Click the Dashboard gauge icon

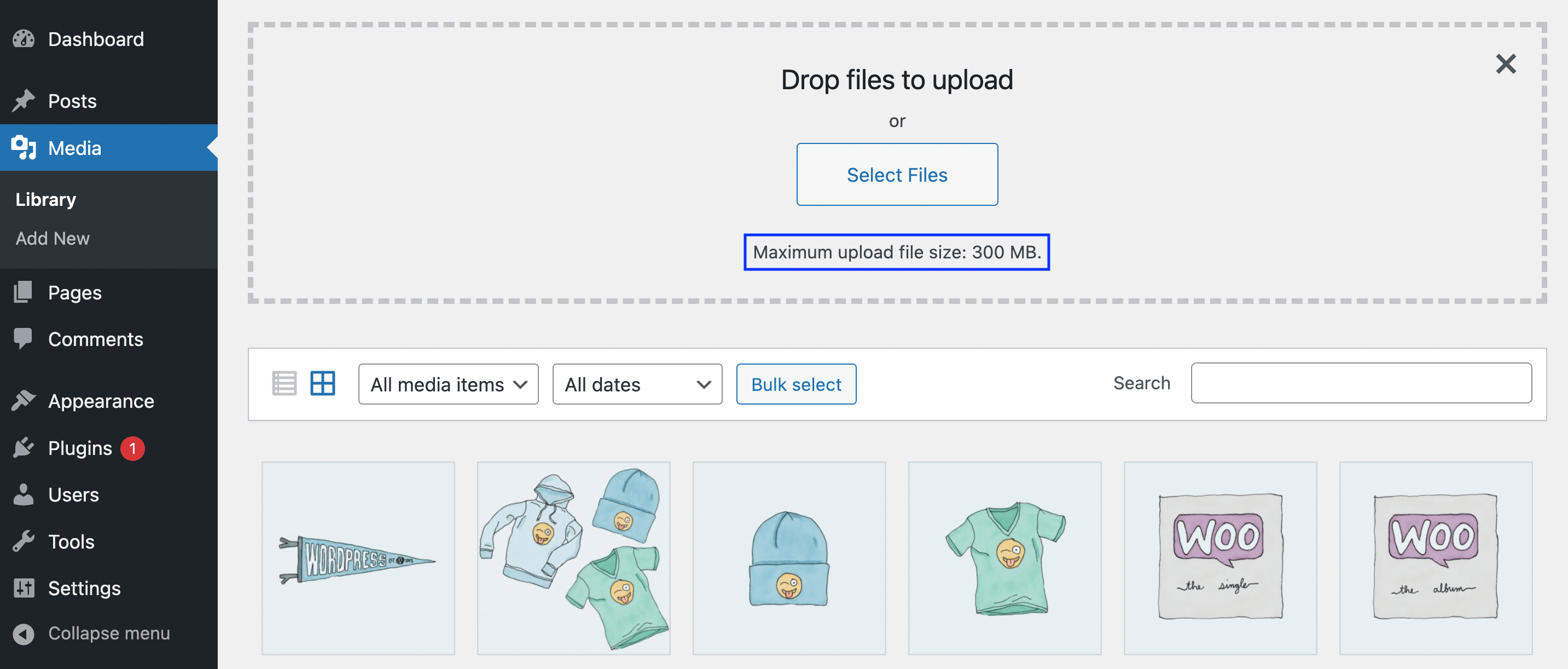(23, 39)
